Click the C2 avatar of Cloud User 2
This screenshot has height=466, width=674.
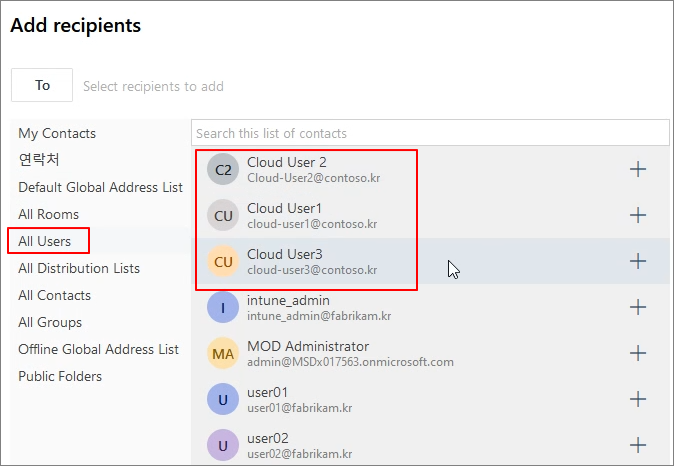coord(223,169)
